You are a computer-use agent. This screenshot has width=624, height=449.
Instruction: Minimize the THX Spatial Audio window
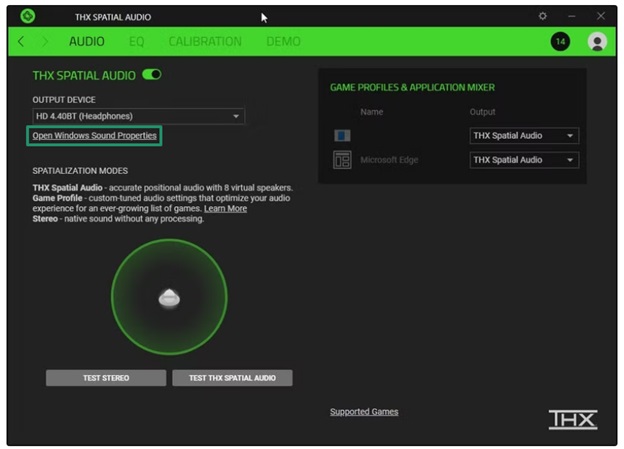tap(572, 16)
